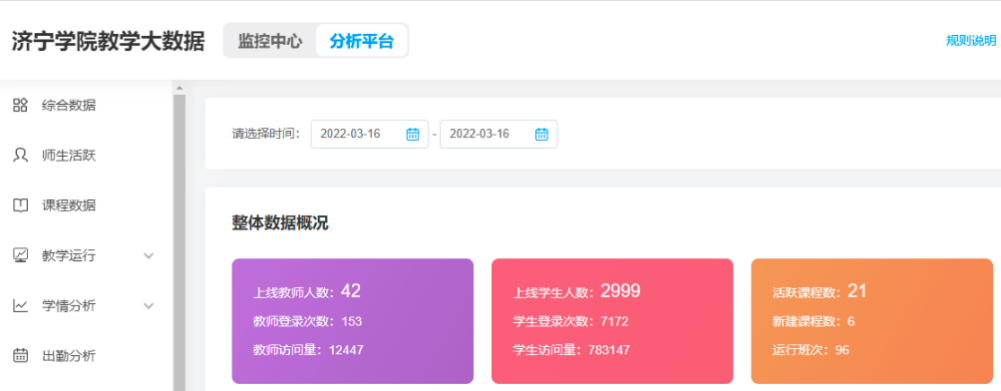Open the end date calendar icon
The height and width of the screenshot is (391, 1001).
click(x=541, y=134)
